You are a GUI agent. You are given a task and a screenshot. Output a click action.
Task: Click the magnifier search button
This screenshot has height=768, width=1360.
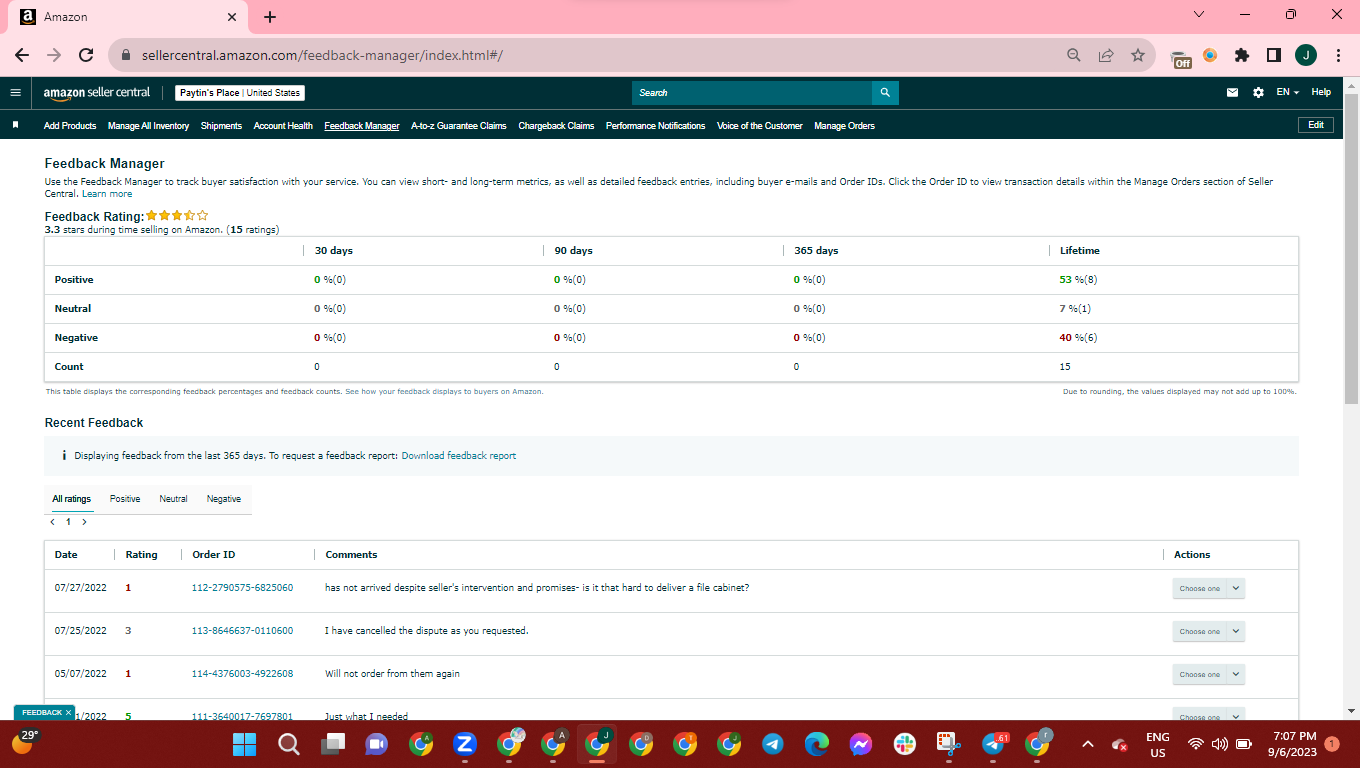[885, 93]
